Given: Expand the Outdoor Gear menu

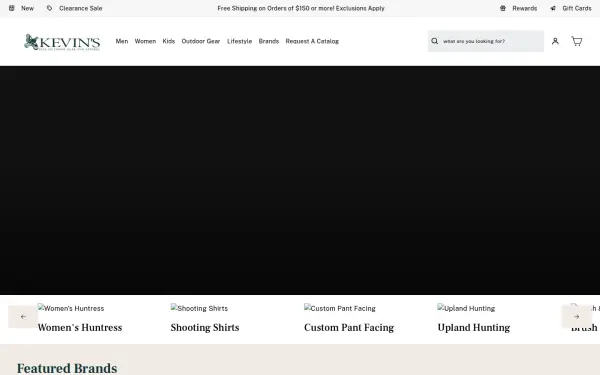Looking at the screenshot, I should pos(201,41).
